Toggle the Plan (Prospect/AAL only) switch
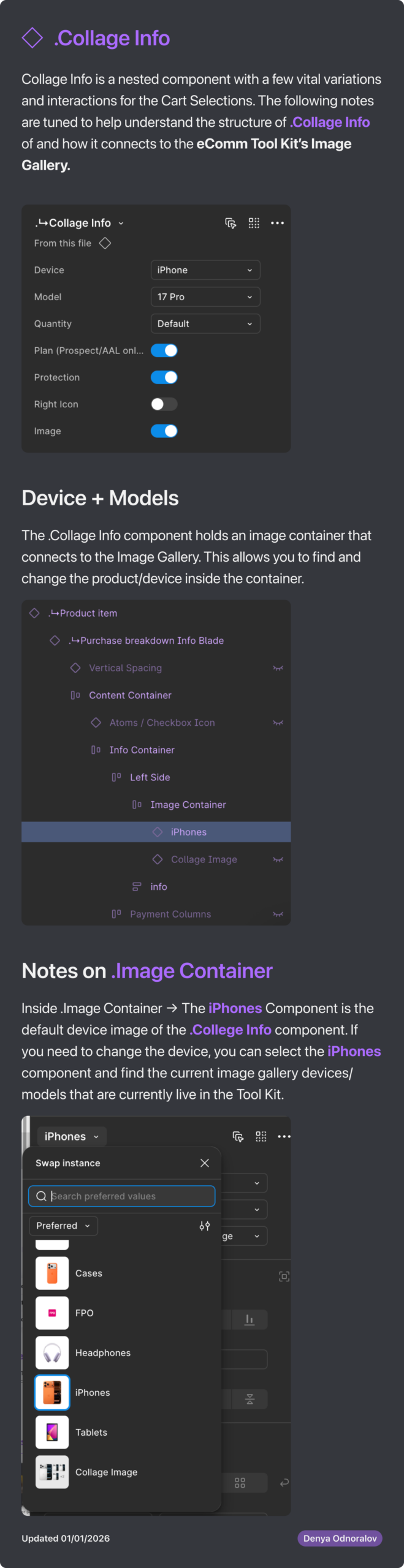This screenshot has height=1568, width=404. click(x=164, y=350)
